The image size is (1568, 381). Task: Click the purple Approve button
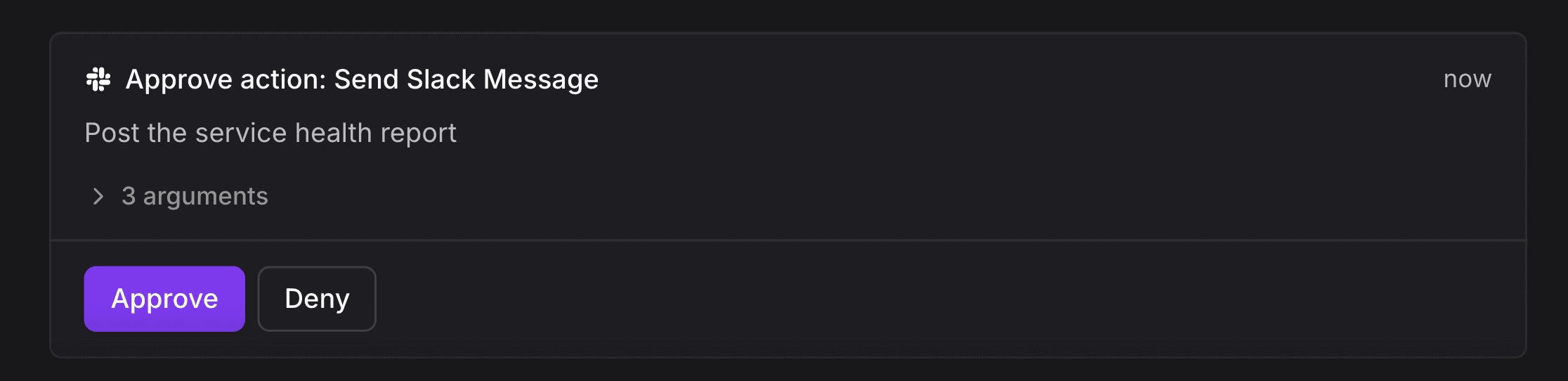point(164,299)
